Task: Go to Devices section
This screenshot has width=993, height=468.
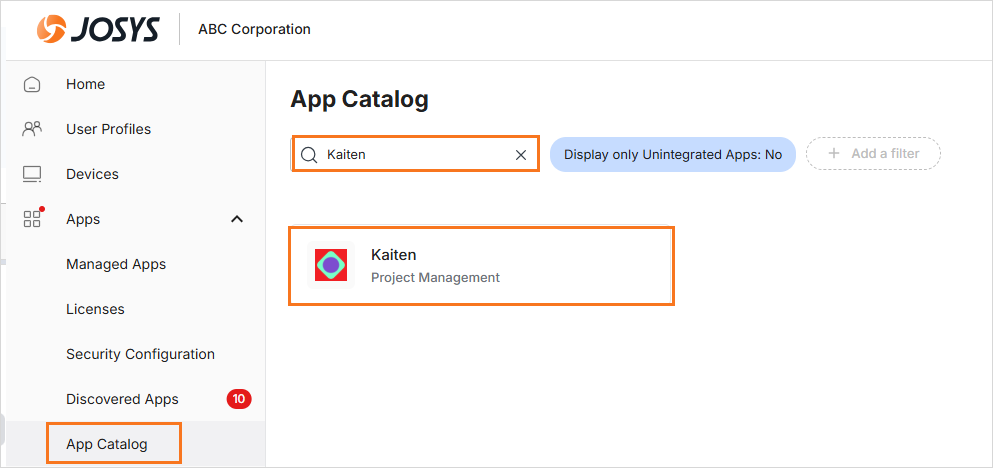Action: tap(92, 174)
